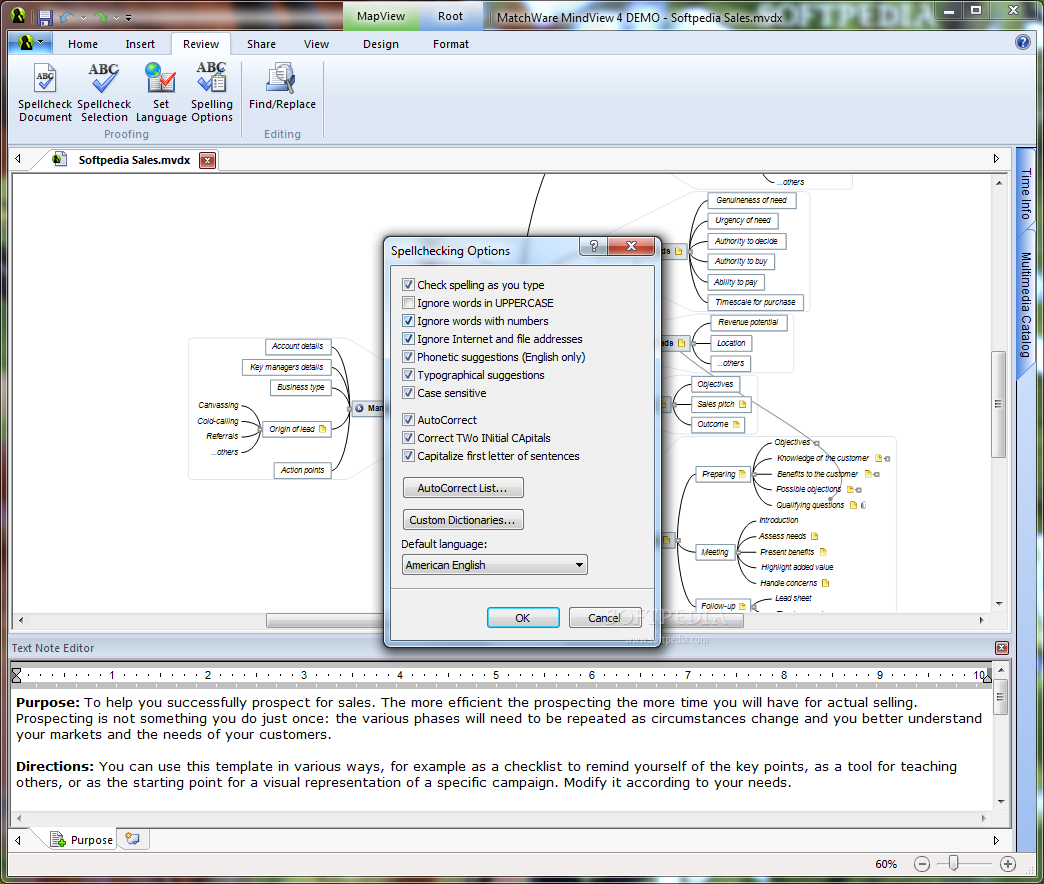
Task: Zoom out with the minus button
Action: tap(921, 864)
